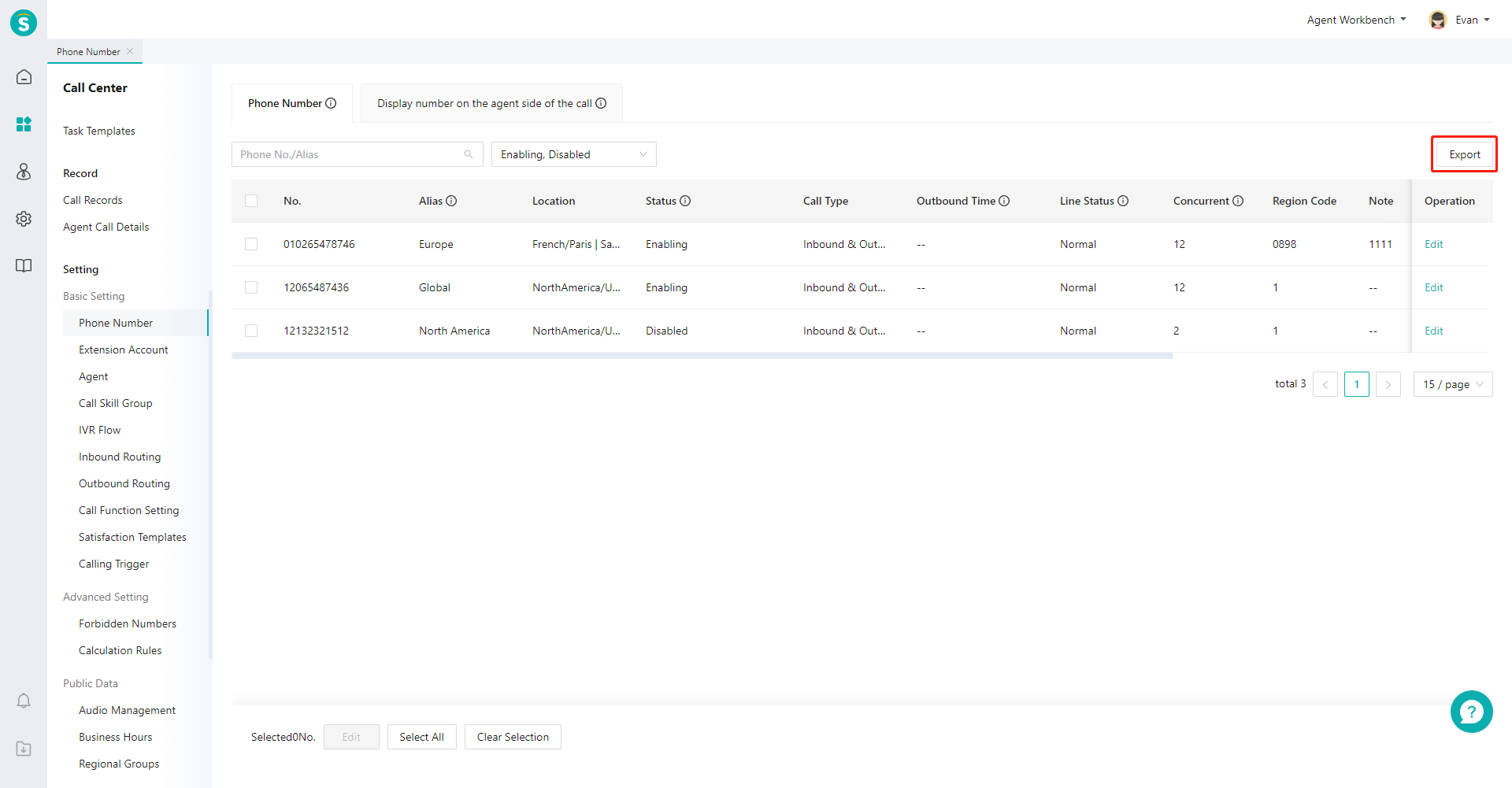Open the knowledge book icon in left rail
The image size is (1512, 788).
click(x=24, y=265)
